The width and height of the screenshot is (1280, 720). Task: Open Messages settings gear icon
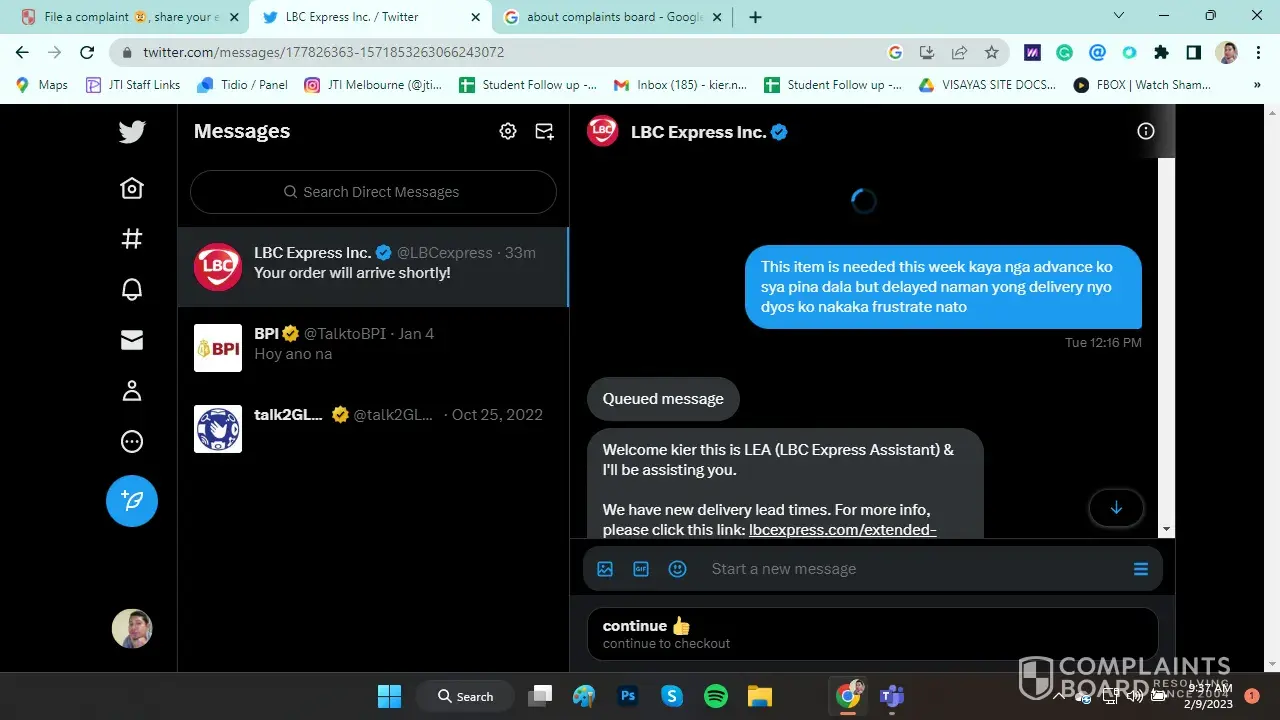pyautogui.click(x=508, y=131)
